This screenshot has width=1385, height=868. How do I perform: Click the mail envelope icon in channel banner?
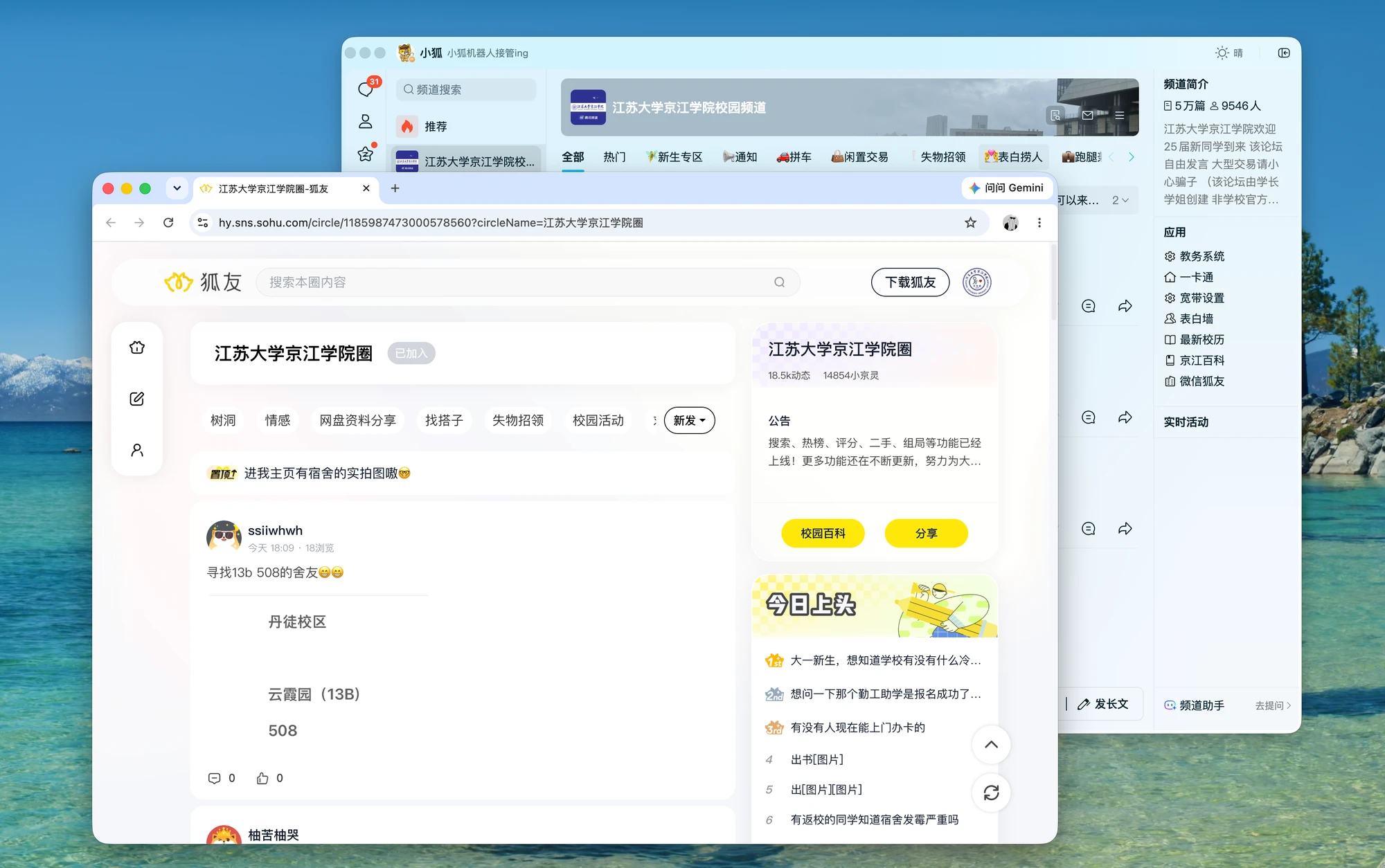(1088, 116)
